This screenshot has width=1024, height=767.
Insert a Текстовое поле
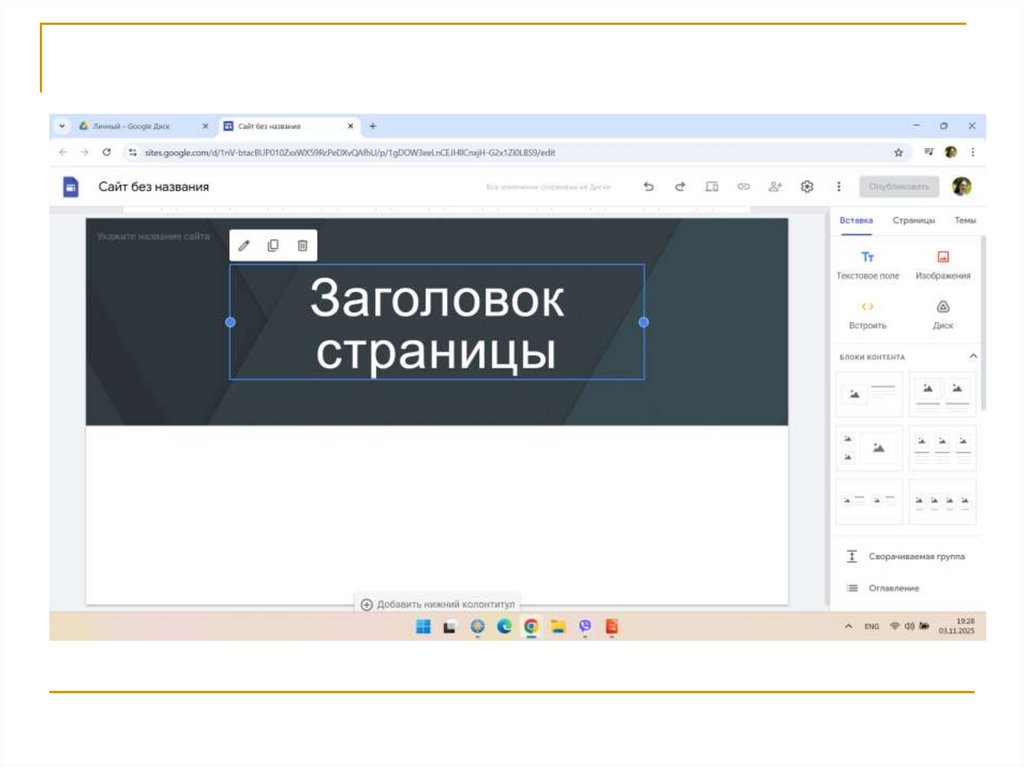point(868,265)
